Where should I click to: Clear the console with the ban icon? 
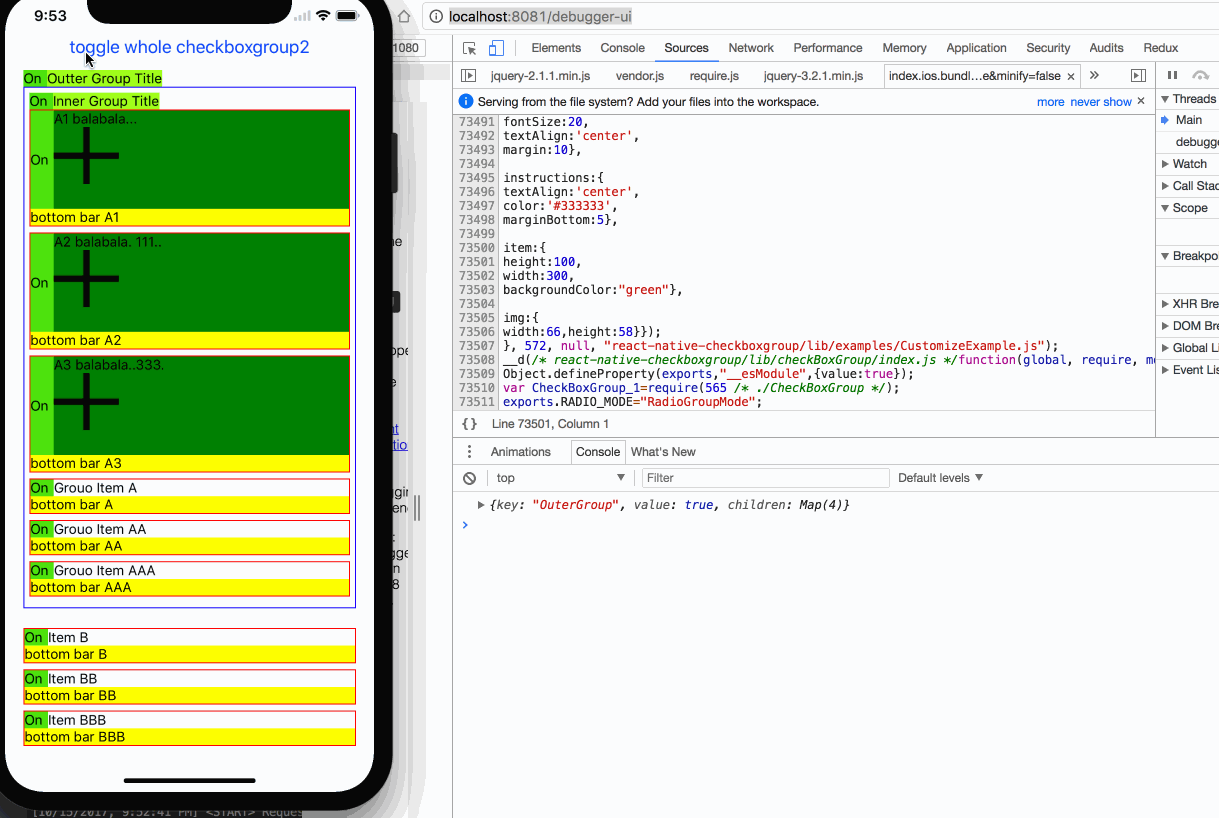click(x=469, y=478)
